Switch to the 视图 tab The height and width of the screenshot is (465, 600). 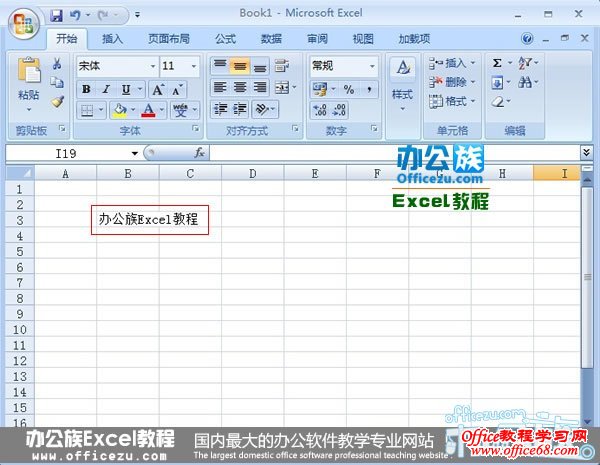363,39
